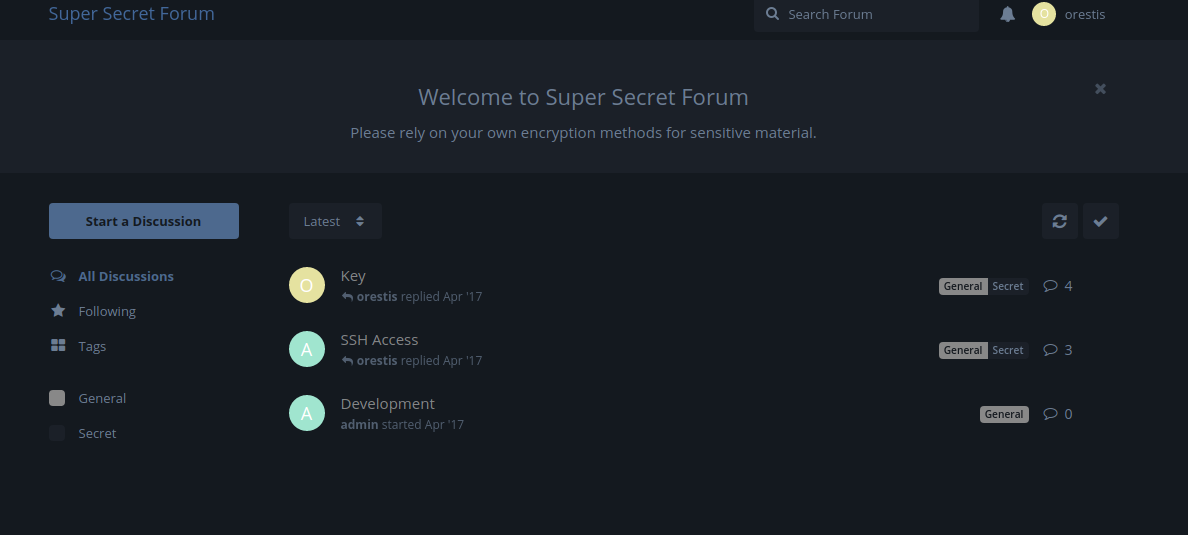Refresh the discussion list
Viewport: 1188px width, 535px height.
1059,221
